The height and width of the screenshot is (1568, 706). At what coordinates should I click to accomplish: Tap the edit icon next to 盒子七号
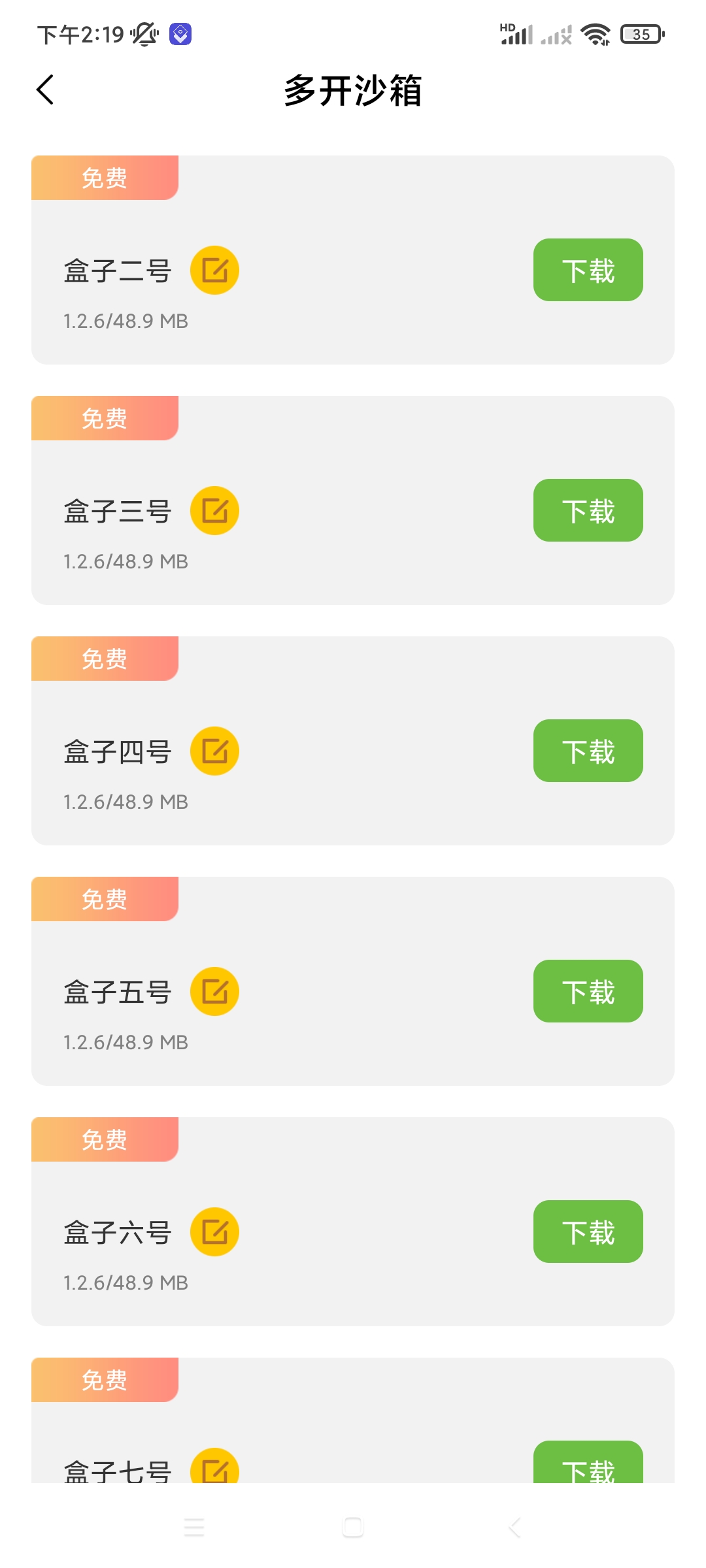[x=214, y=1465]
